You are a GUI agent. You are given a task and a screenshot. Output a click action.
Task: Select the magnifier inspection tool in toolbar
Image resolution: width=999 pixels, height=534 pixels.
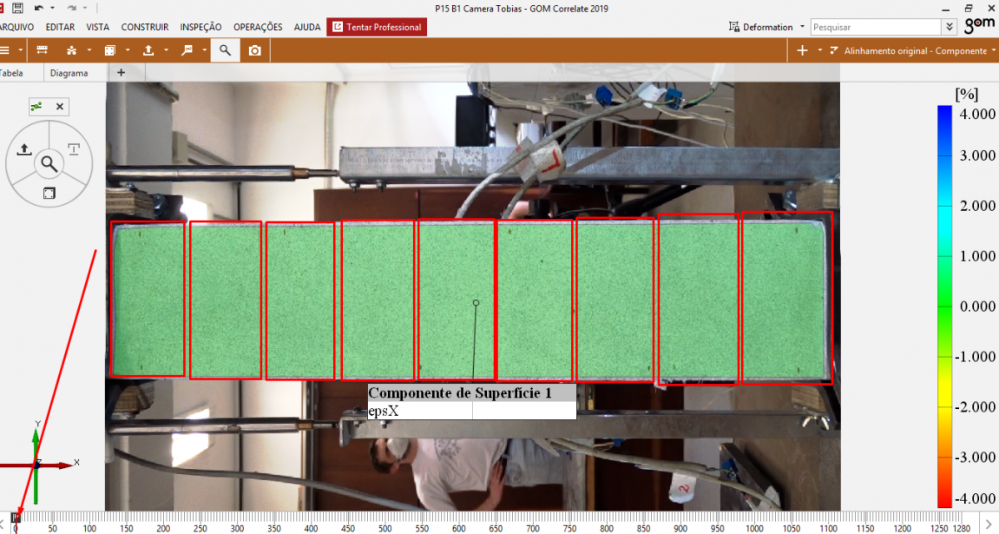point(225,50)
